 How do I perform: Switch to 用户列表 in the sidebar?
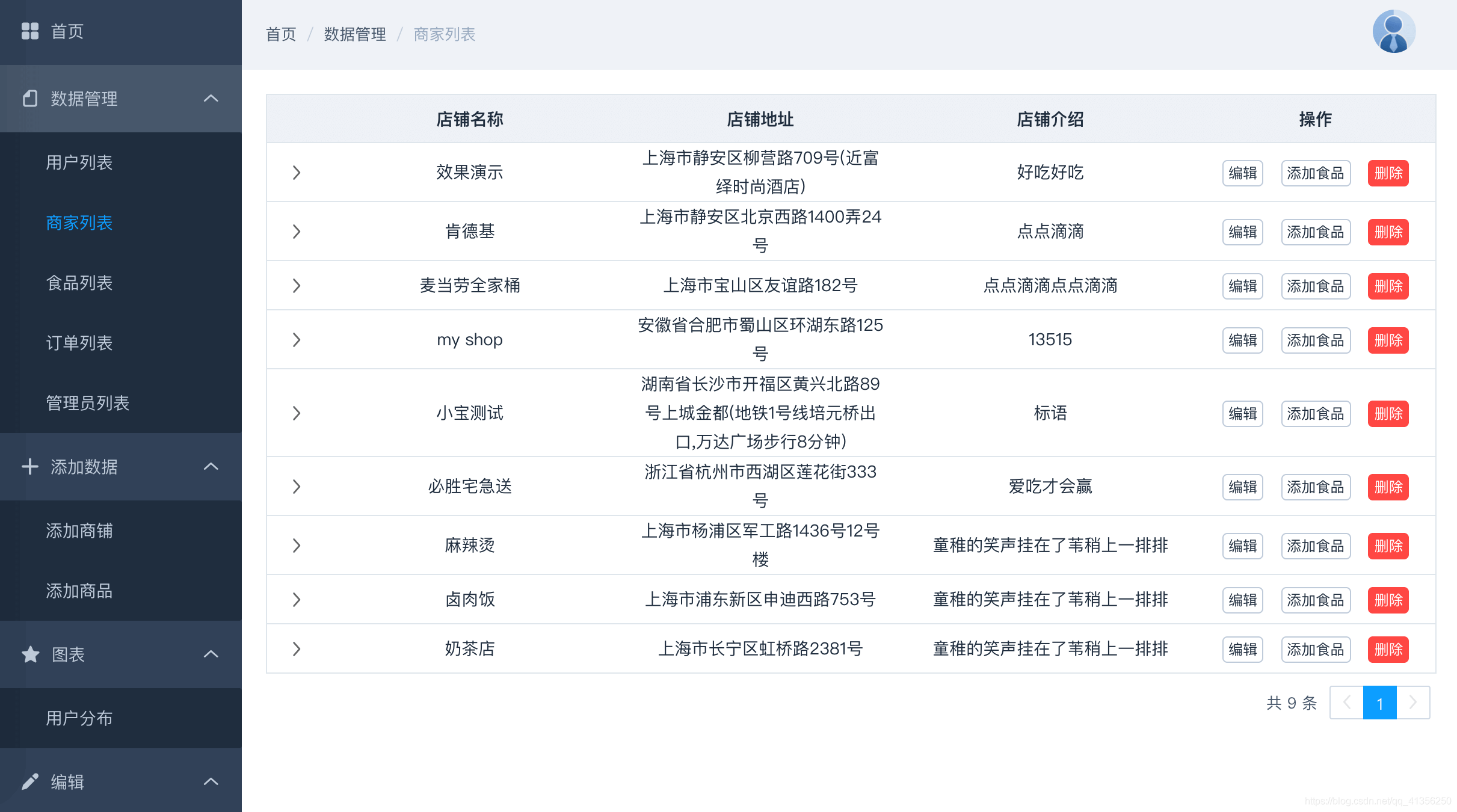tap(79, 162)
